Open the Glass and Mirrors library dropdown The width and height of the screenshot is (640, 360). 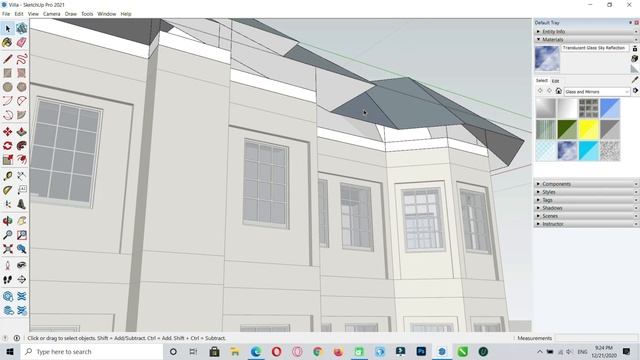[x=597, y=91]
